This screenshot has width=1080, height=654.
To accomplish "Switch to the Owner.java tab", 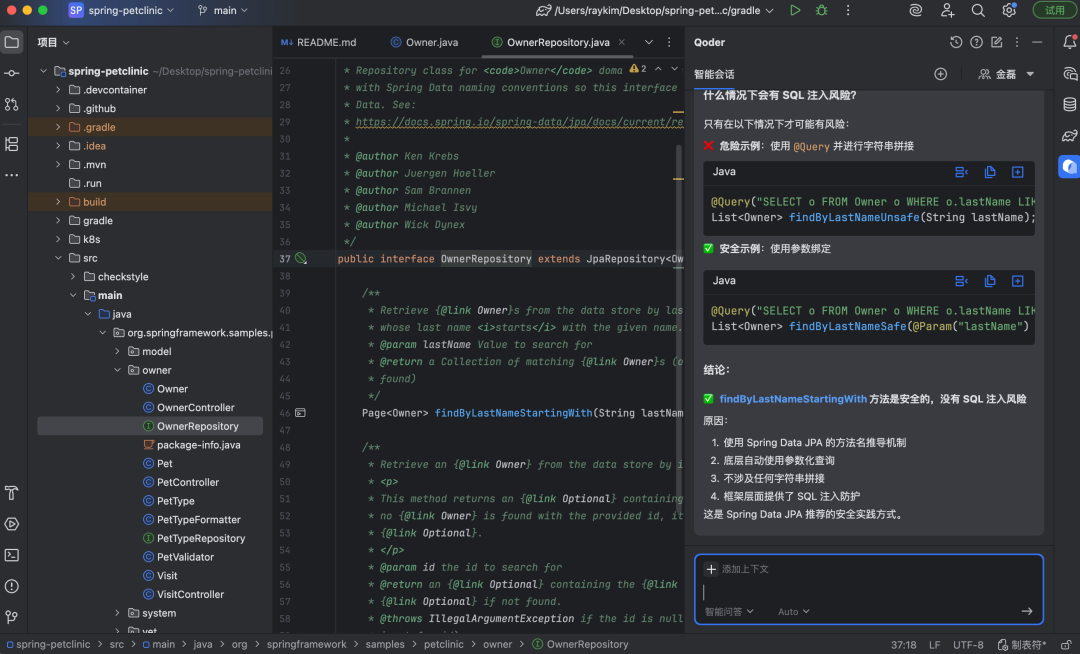I will point(424,42).
